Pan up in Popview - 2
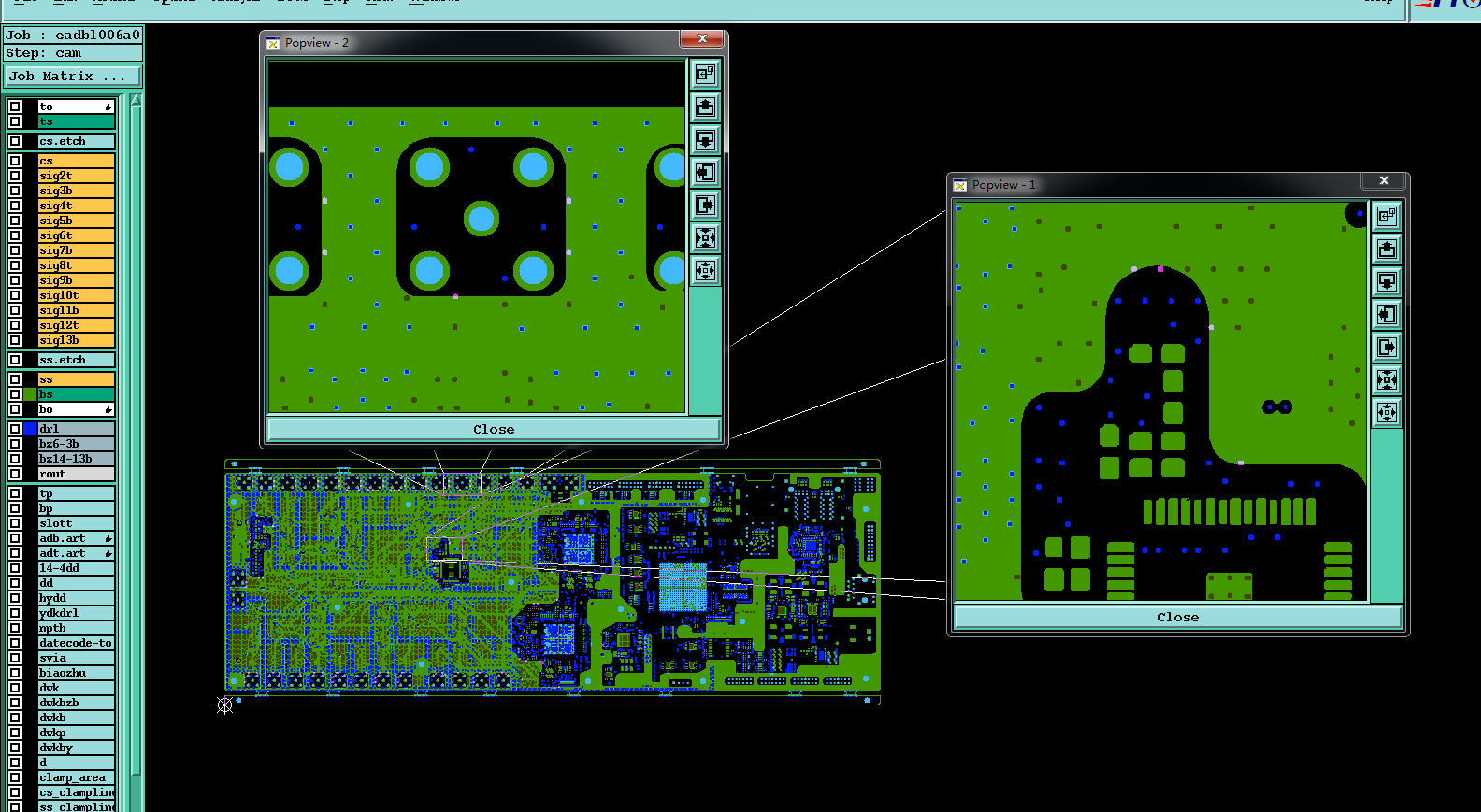 point(705,107)
